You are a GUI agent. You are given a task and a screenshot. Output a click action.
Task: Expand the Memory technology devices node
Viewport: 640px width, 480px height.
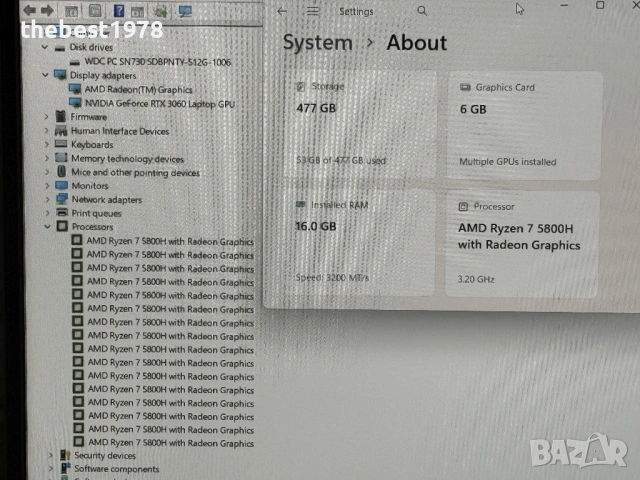tap(47, 158)
